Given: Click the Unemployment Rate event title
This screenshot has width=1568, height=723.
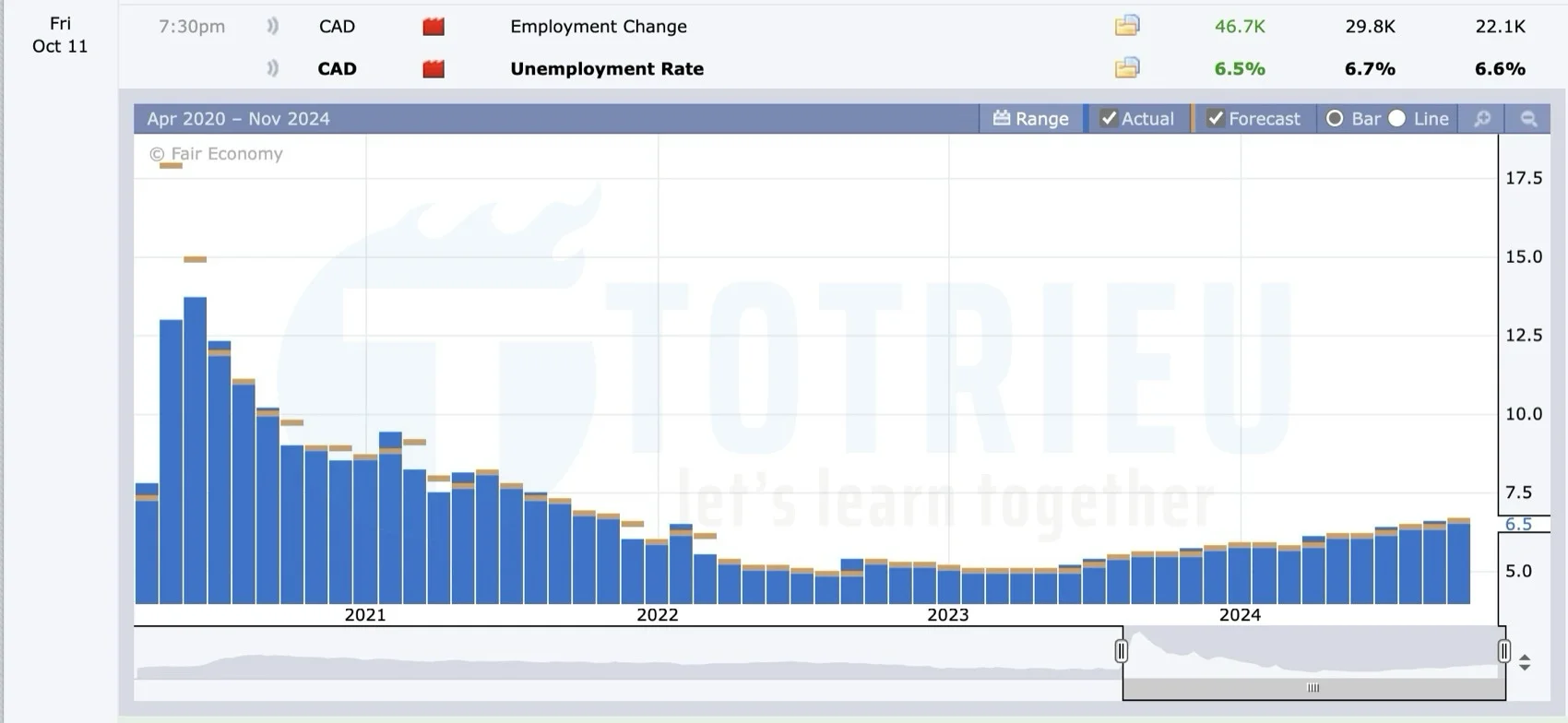Looking at the screenshot, I should tap(606, 69).
